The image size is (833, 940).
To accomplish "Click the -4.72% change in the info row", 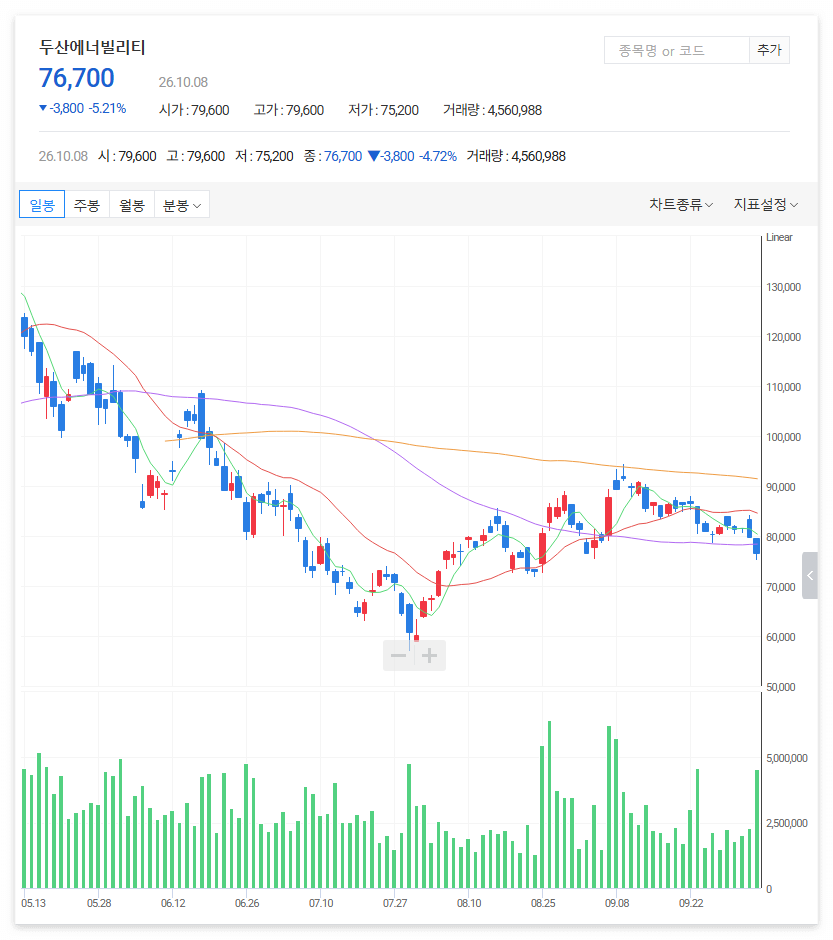I will (438, 156).
